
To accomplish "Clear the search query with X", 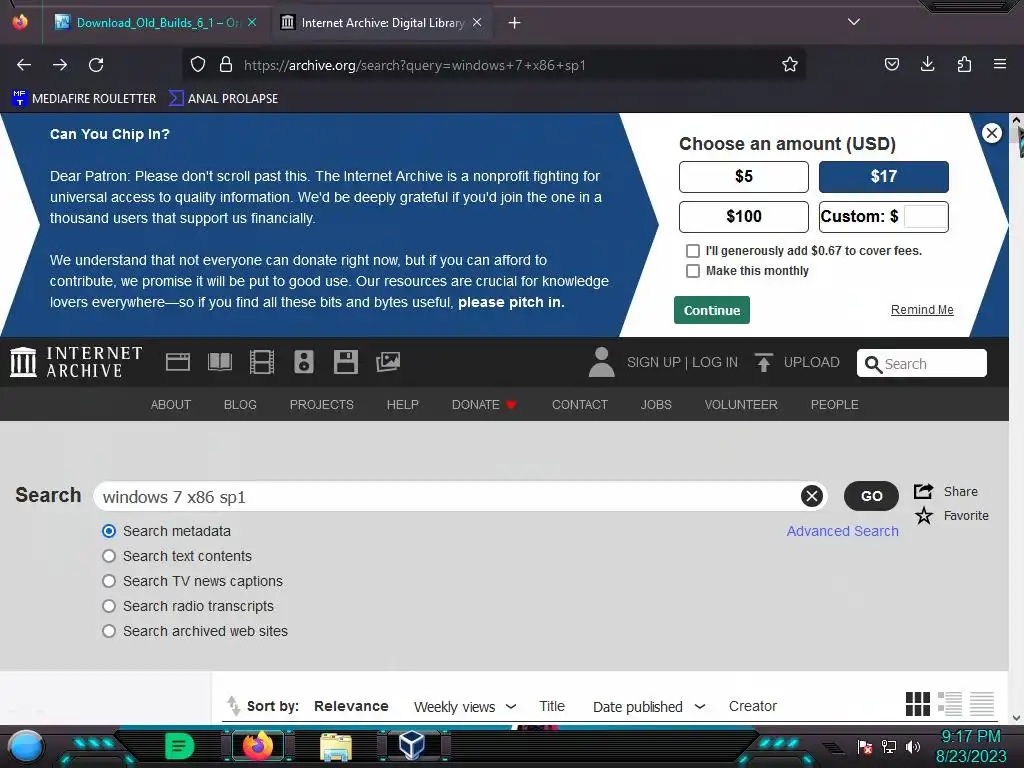I will pos(812,496).
